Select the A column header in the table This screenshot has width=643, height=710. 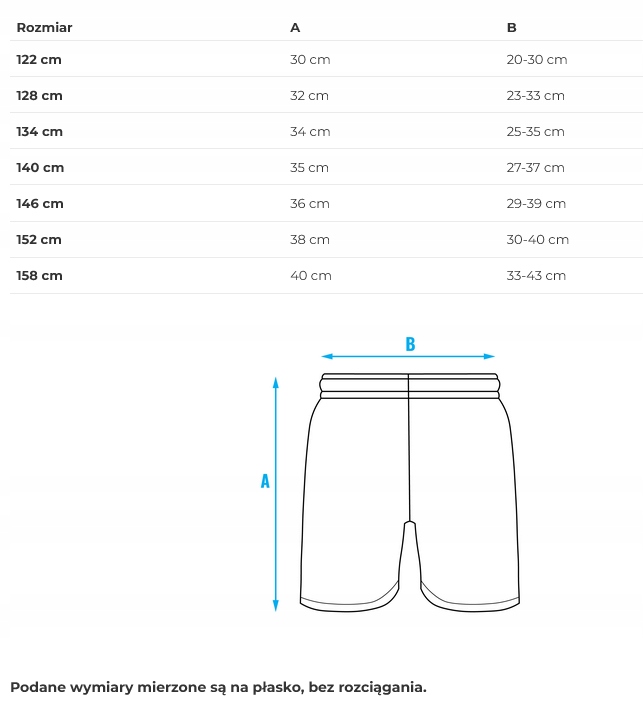pos(295,27)
